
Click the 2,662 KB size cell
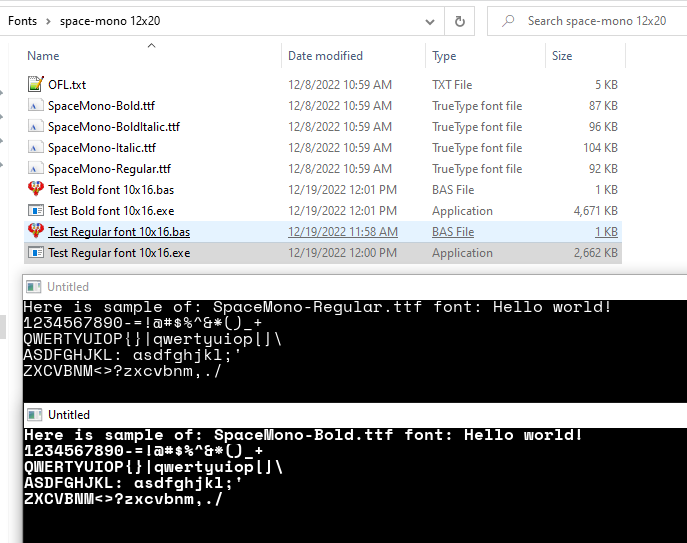coord(595,253)
